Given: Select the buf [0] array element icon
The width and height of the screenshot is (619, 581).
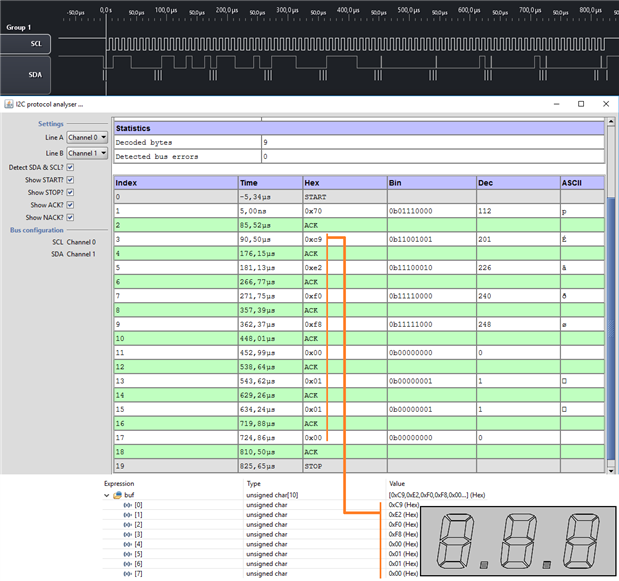Looking at the screenshot, I should coord(127,506).
